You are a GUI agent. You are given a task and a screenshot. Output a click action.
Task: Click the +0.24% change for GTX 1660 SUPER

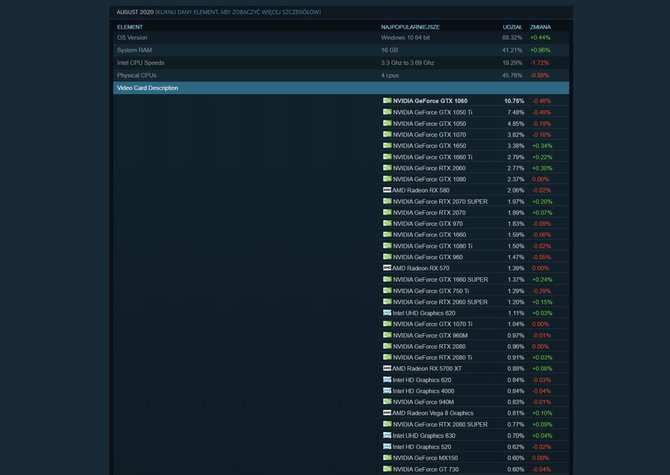point(542,279)
